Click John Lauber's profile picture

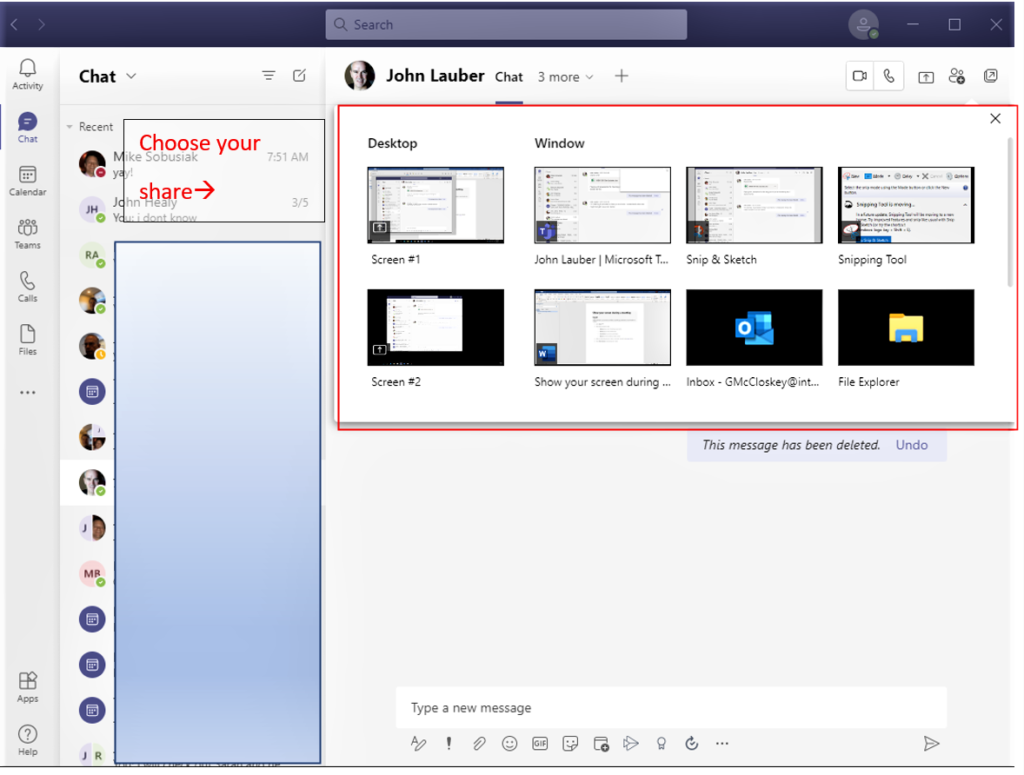tap(360, 76)
